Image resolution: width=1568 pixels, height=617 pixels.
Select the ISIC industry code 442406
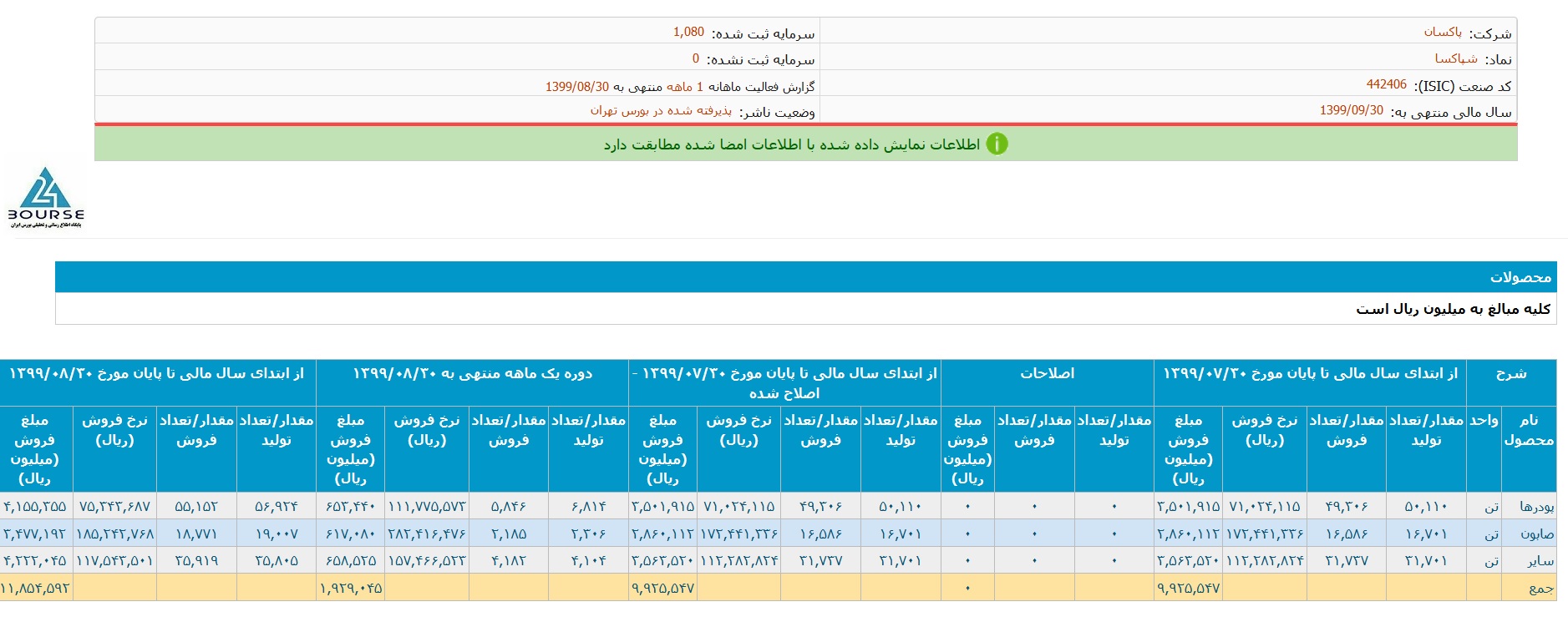point(1387,84)
